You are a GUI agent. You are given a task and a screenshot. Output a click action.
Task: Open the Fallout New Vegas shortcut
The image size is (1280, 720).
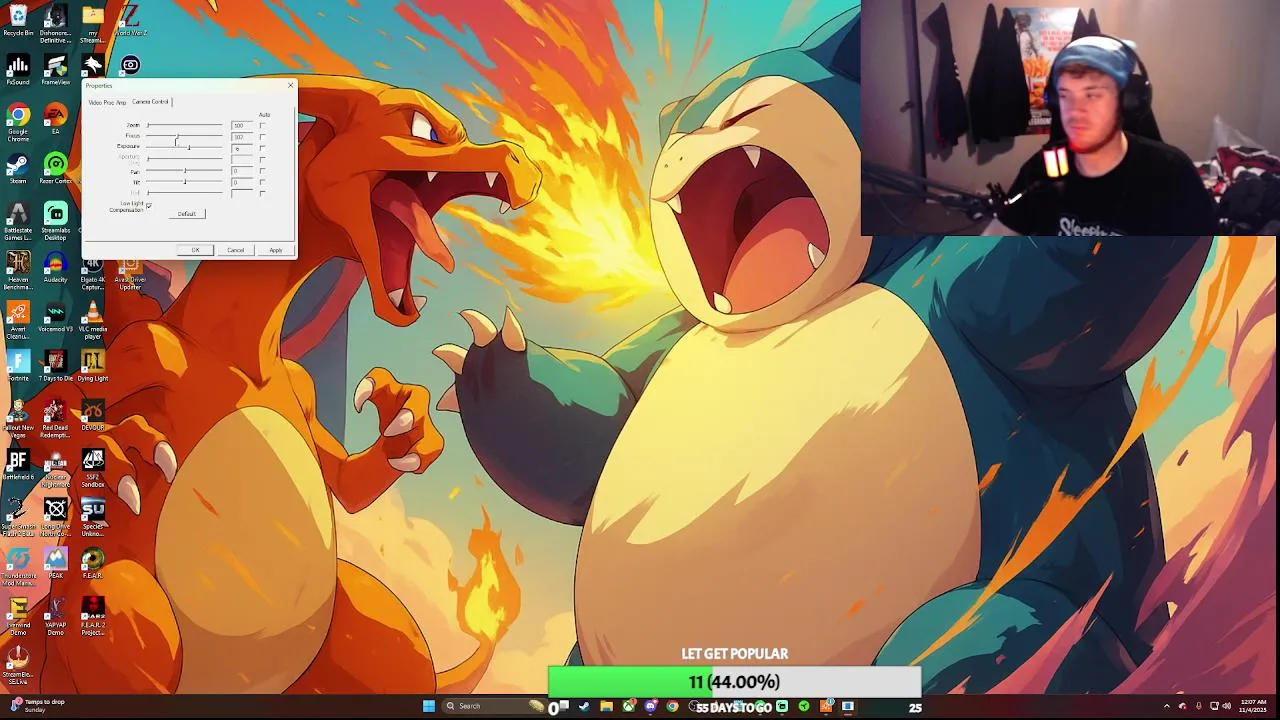pyautogui.click(x=18, y=418)
